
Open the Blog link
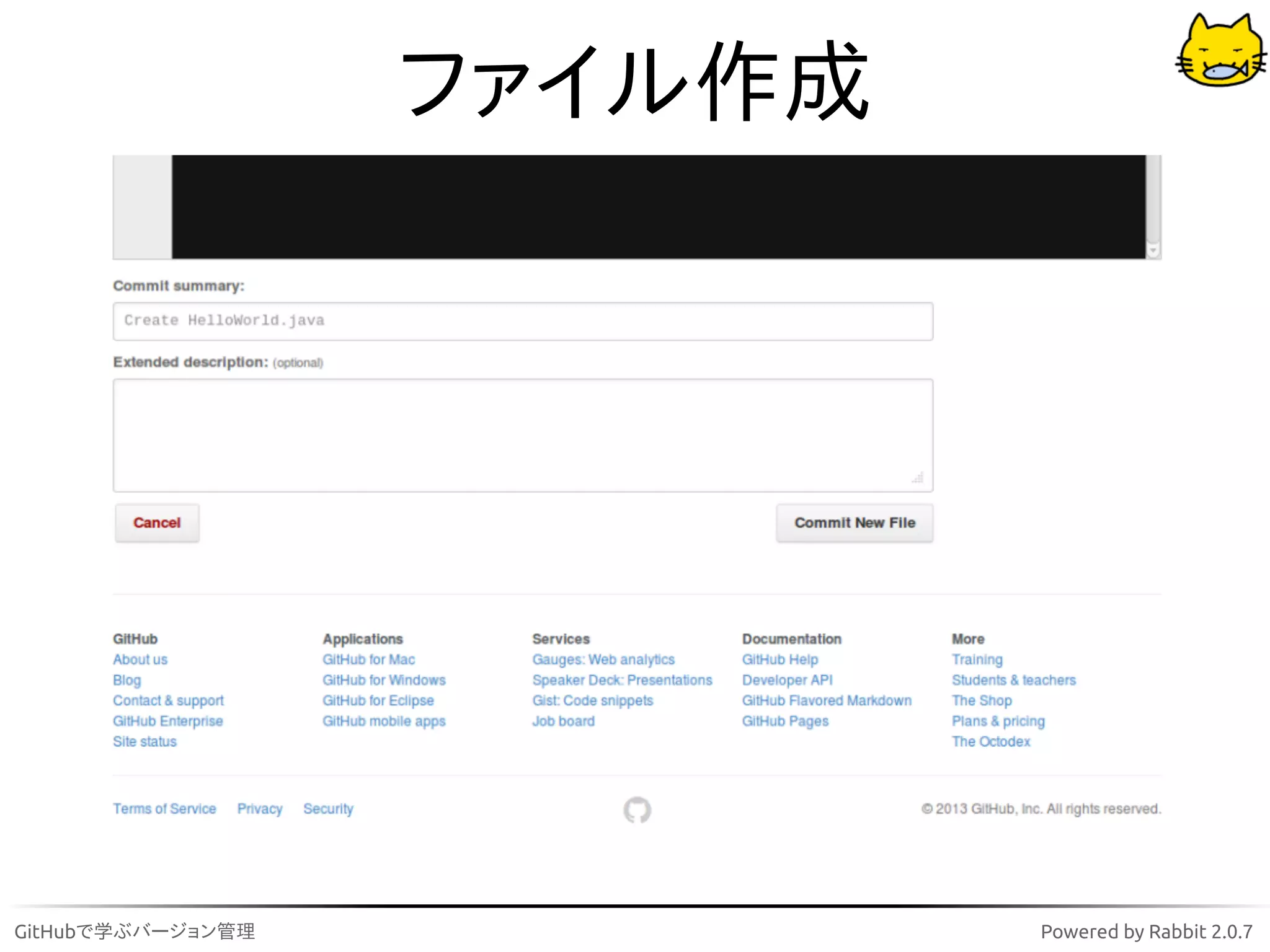point(127,680)
